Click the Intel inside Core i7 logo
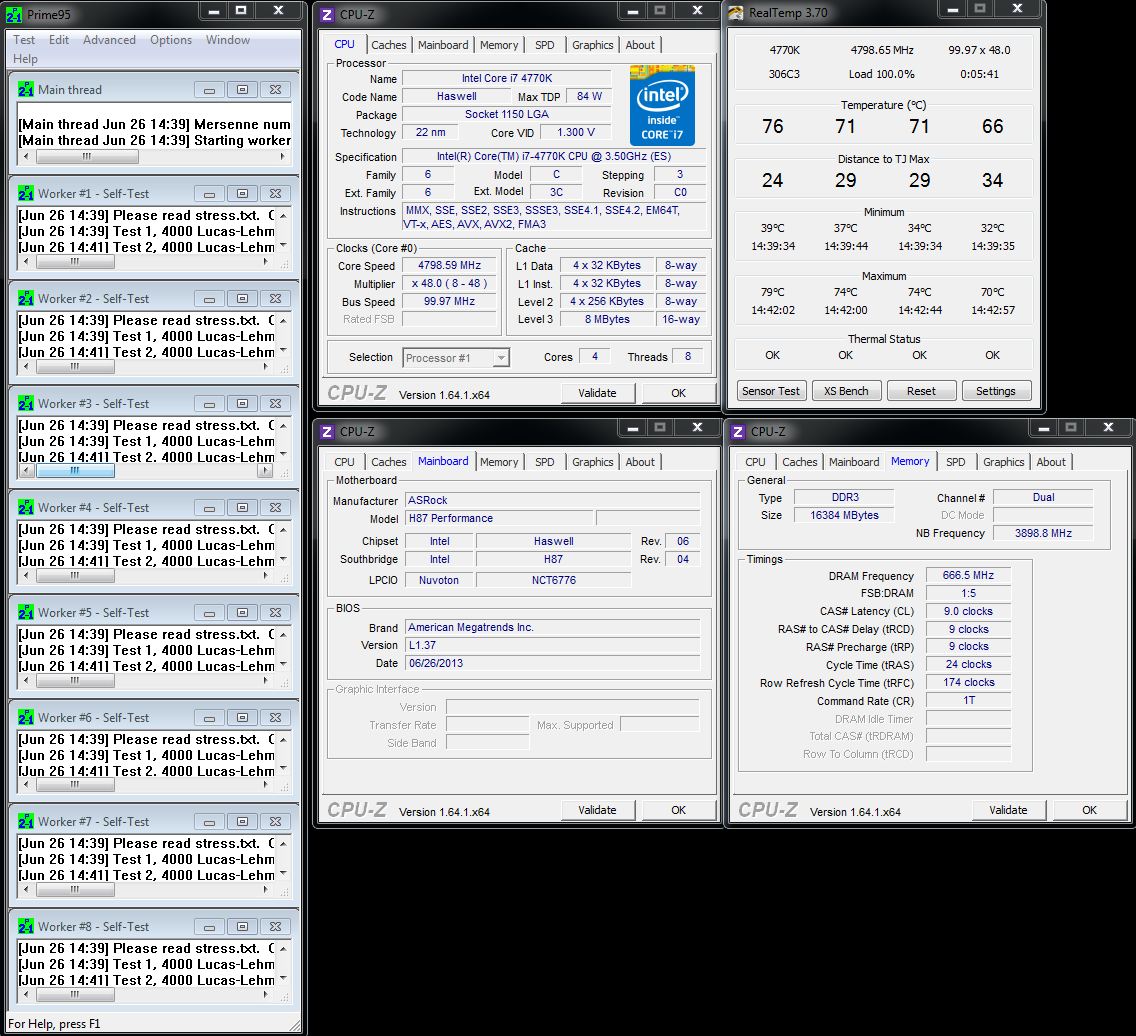Screen dimensions: 1136x1036 pos(662,105)
